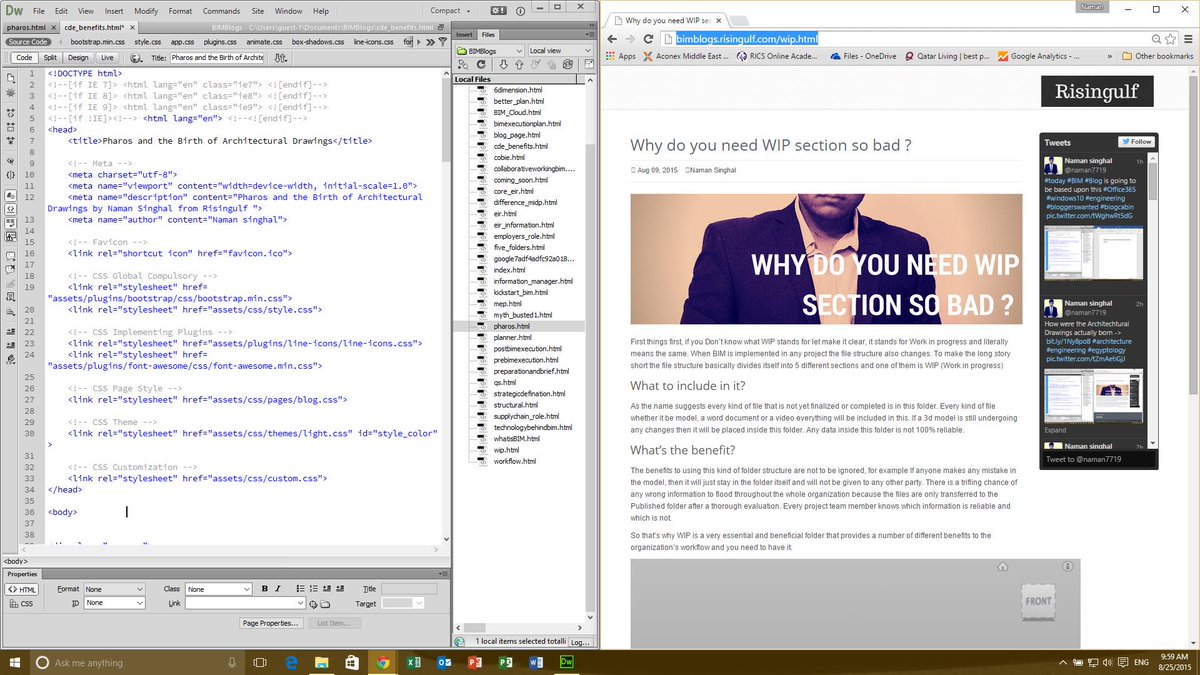Image resolution: width=1200 pixels, height=675 pixels.
Task: Get files from the remote server
Action: point(504,65)
